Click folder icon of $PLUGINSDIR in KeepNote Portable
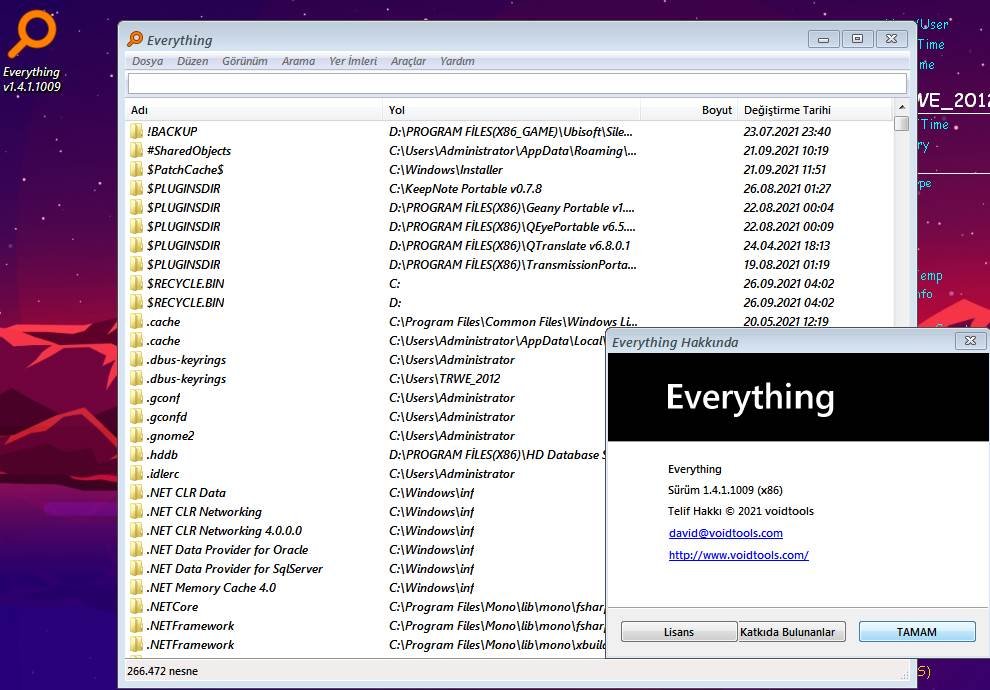990x690 pixels. click(x=136, y=188)
